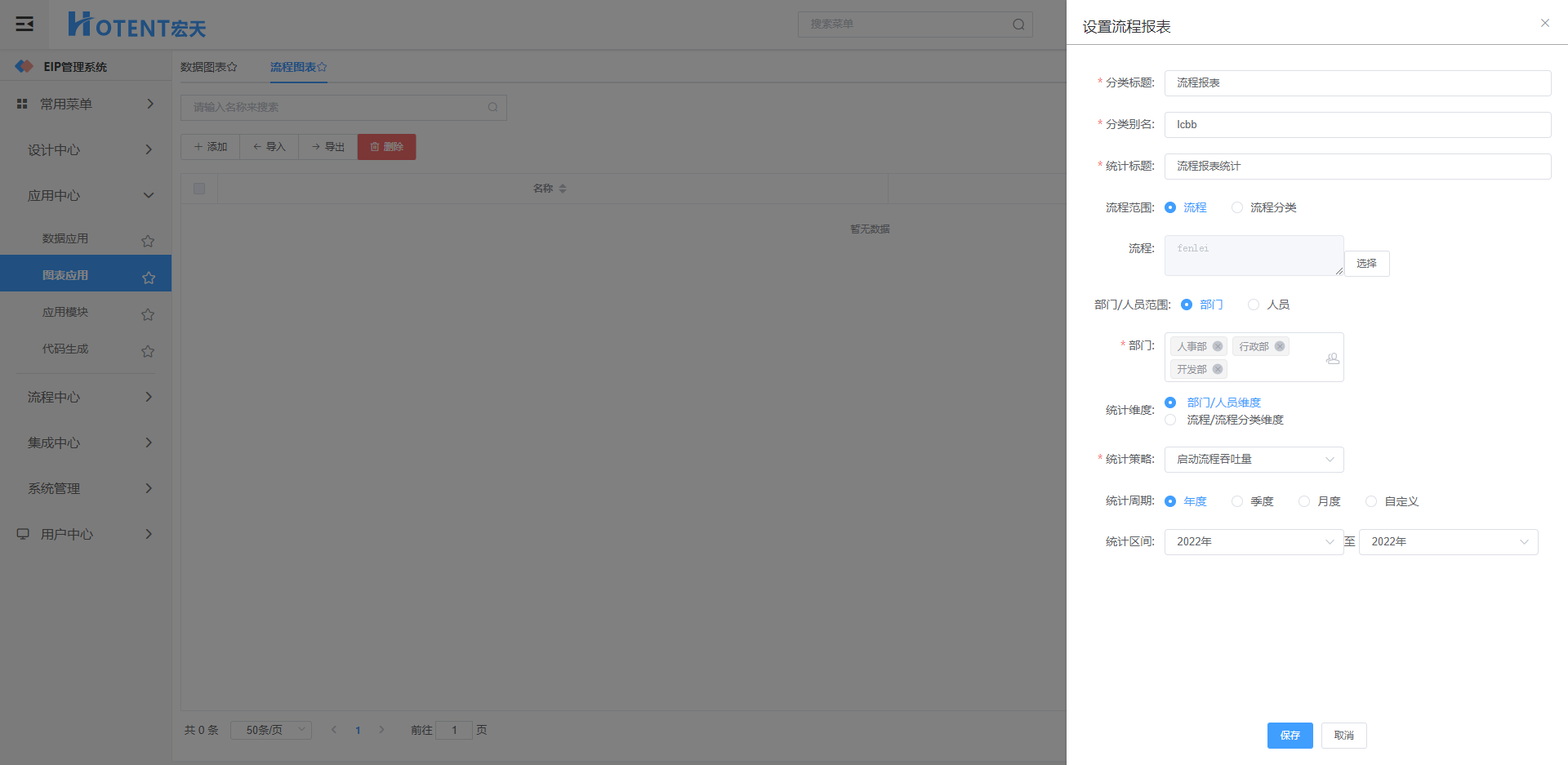Image resolution: width=1568 pixels, height=765 pixels.
Task: Focus the 统计标题 input field
Action: tap(1357, 167)
